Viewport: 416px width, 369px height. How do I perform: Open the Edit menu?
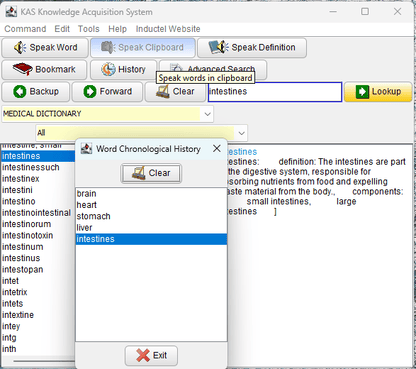coord(62,29)
